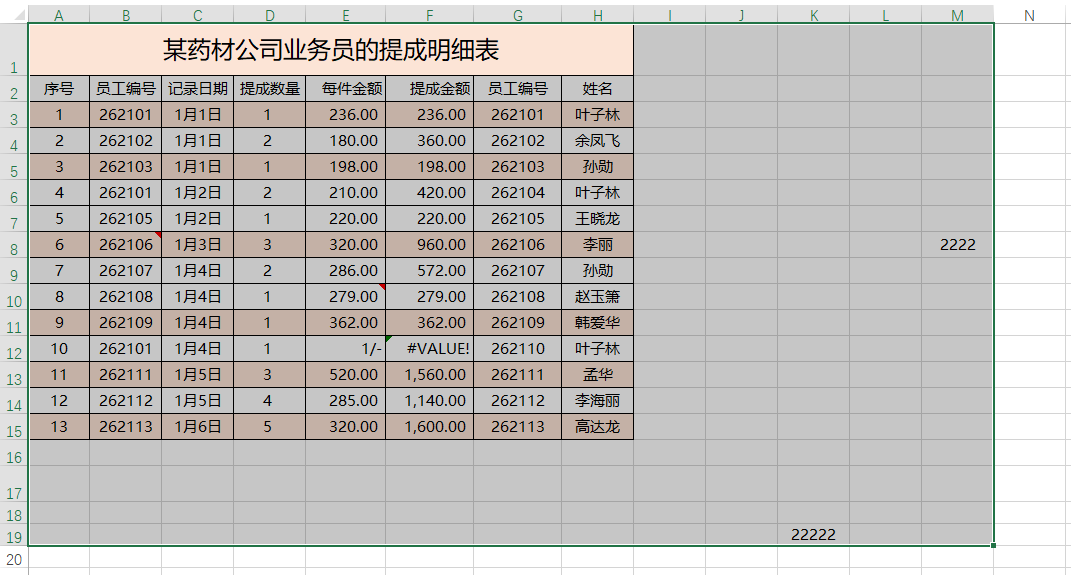Select name cell 李海丽

[x=598, y=401]
